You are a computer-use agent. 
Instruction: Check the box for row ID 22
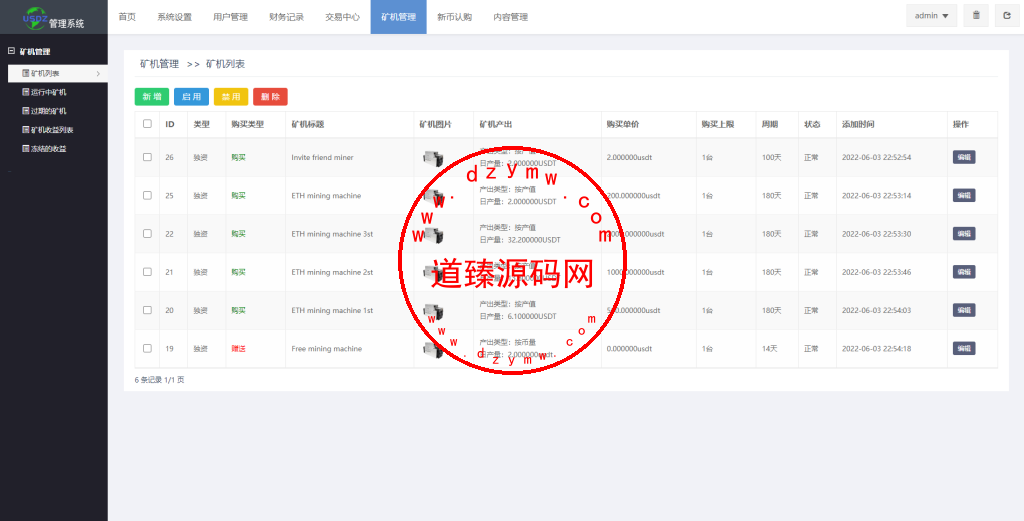coord(147,233)
